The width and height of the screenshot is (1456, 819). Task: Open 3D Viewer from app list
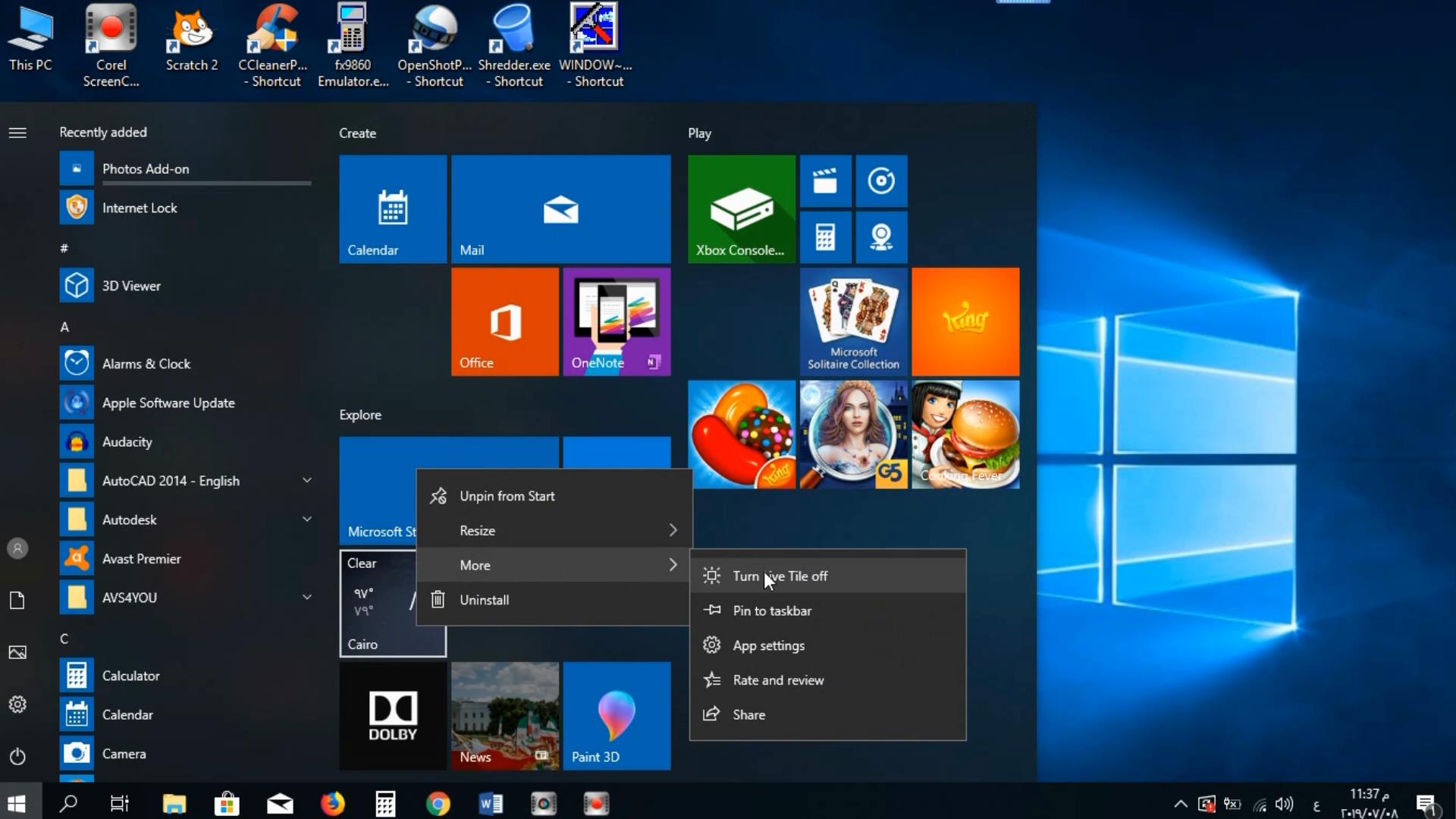pyautogui.click(x=186, y=286)
